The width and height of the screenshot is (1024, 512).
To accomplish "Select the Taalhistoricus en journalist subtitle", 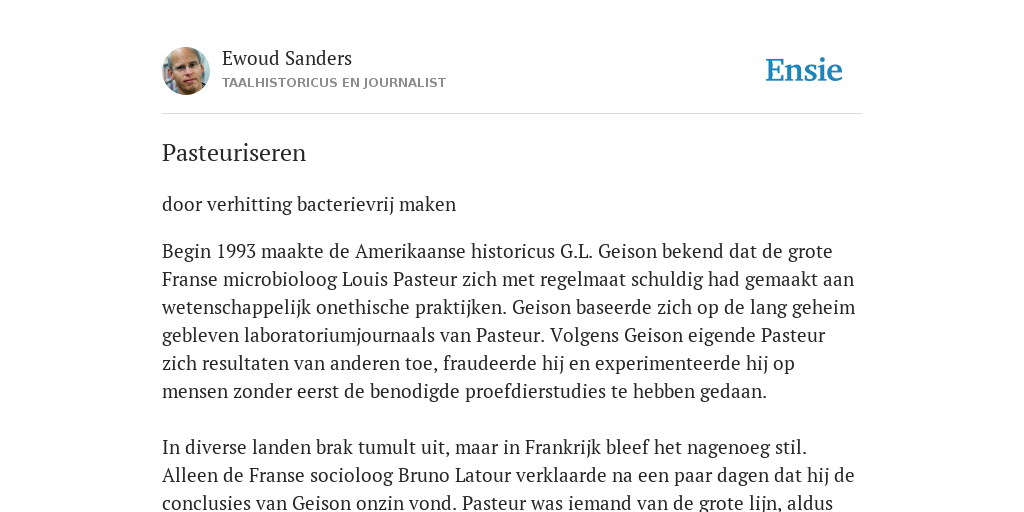I will click(x=334, y=83).
